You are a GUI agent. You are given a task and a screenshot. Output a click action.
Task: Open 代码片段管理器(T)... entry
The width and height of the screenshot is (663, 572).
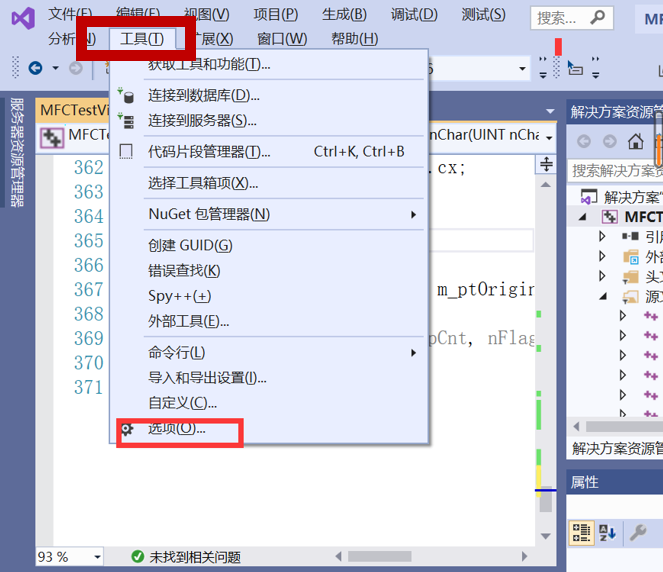pos(269,151)
